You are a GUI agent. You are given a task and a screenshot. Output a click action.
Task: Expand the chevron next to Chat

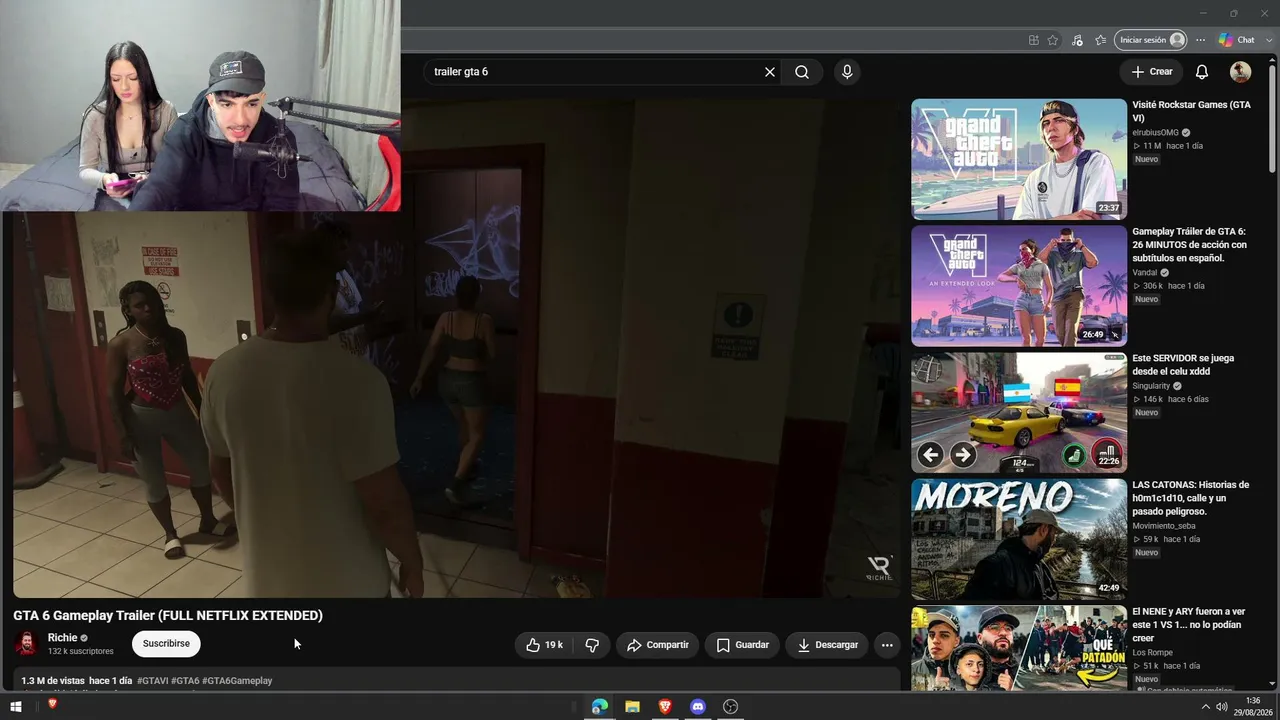coord(1267,40)
